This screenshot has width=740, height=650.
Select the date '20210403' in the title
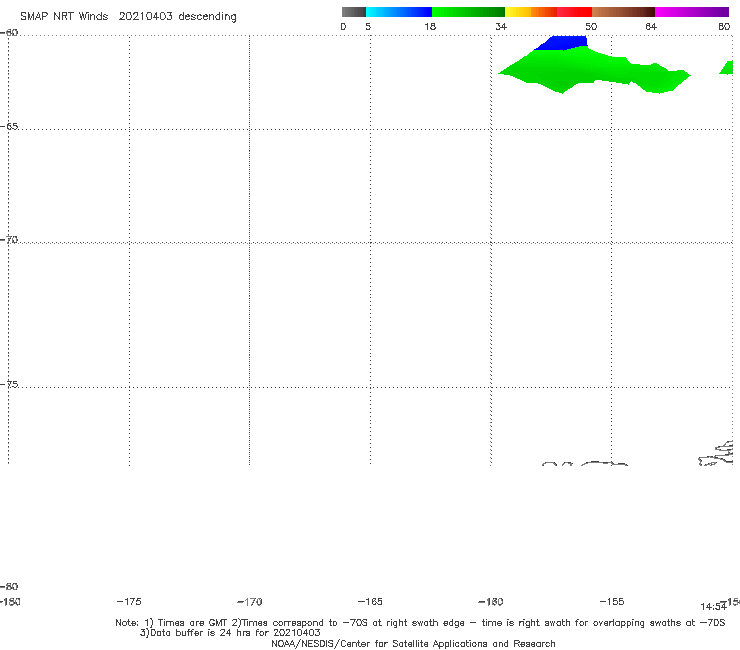(x=145, y=17)
